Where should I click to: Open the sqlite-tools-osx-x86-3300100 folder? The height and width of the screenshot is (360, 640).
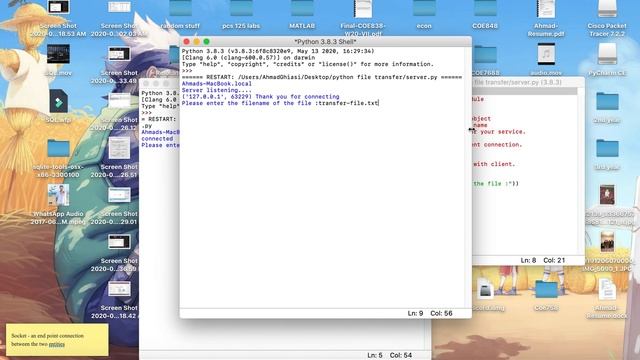coord(58,149)
